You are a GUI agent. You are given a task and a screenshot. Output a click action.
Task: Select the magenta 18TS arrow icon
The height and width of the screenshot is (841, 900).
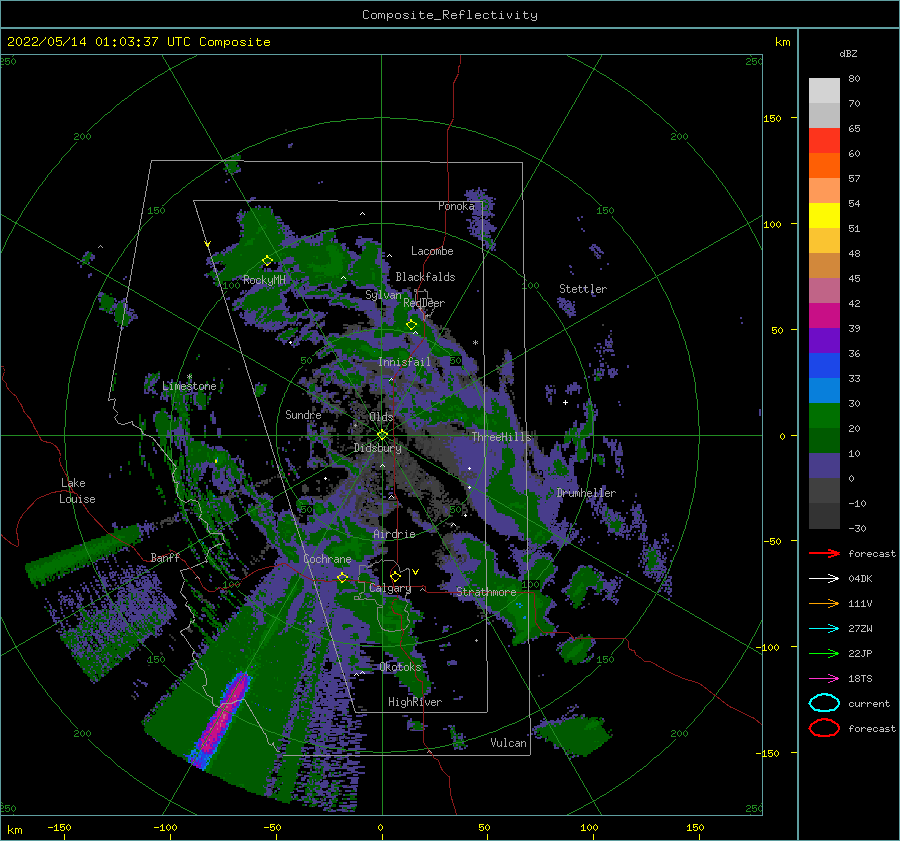tap(824, 679)
